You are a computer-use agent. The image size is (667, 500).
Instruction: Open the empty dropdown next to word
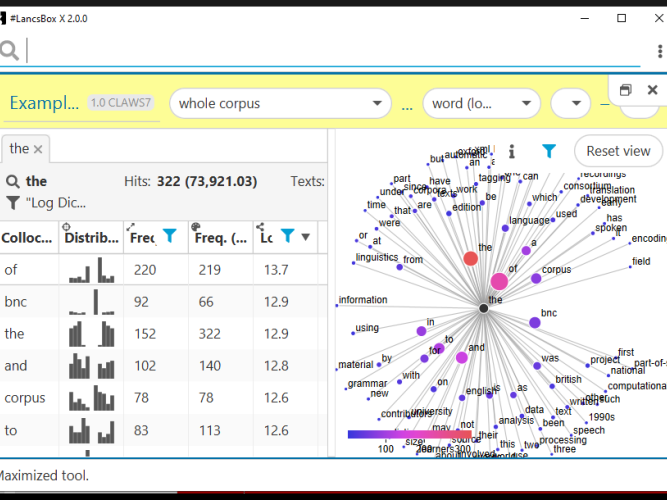tap(570, 103)
